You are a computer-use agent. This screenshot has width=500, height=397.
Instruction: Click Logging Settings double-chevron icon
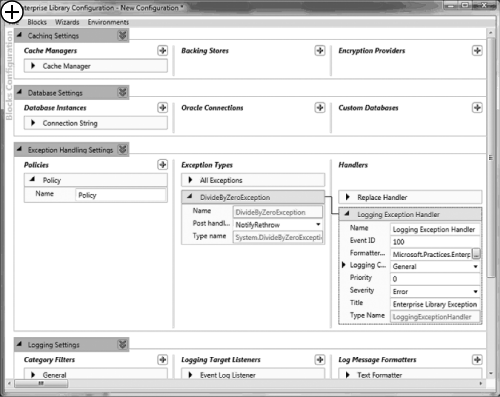click(x=122, y=344)
